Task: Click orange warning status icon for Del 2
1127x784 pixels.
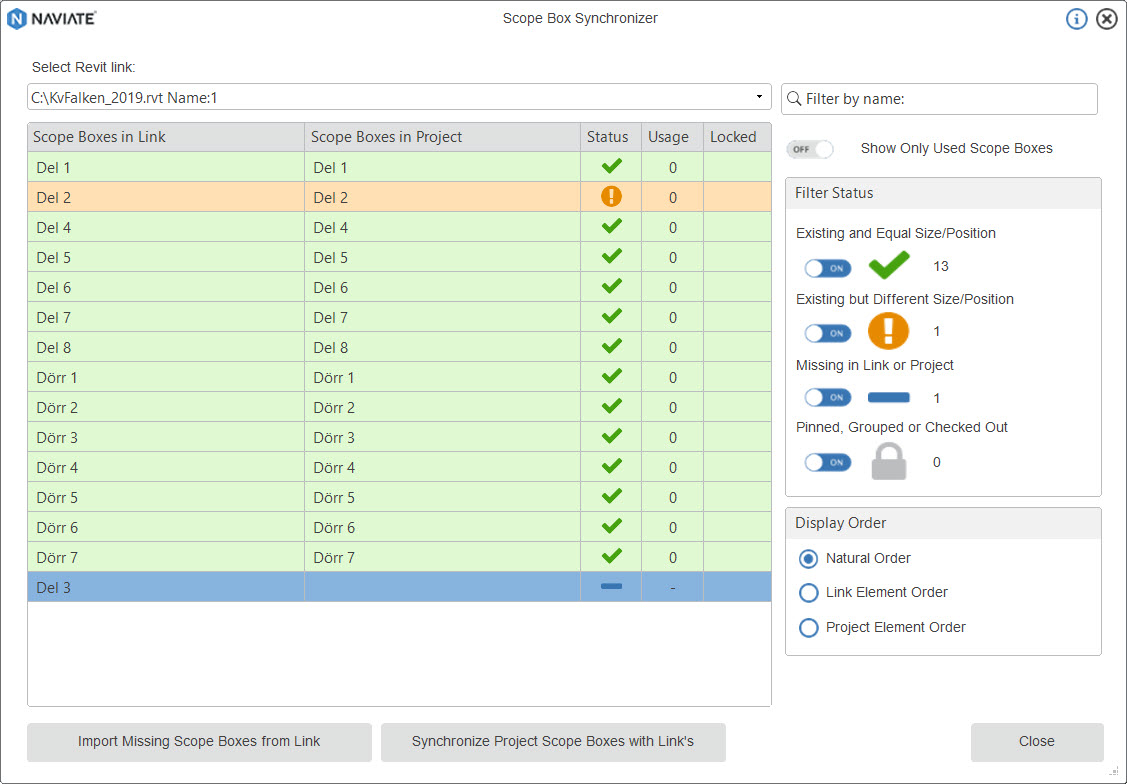Action: 611,197
